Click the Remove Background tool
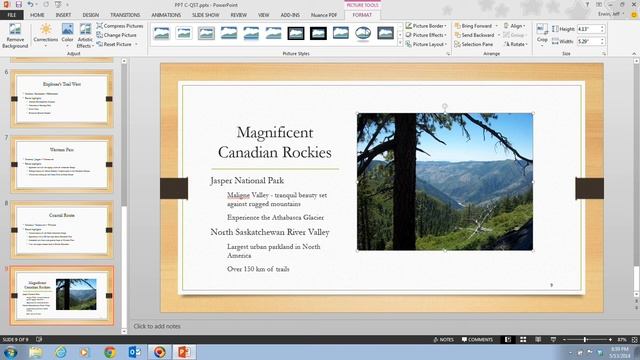 (x=15, y=36)
